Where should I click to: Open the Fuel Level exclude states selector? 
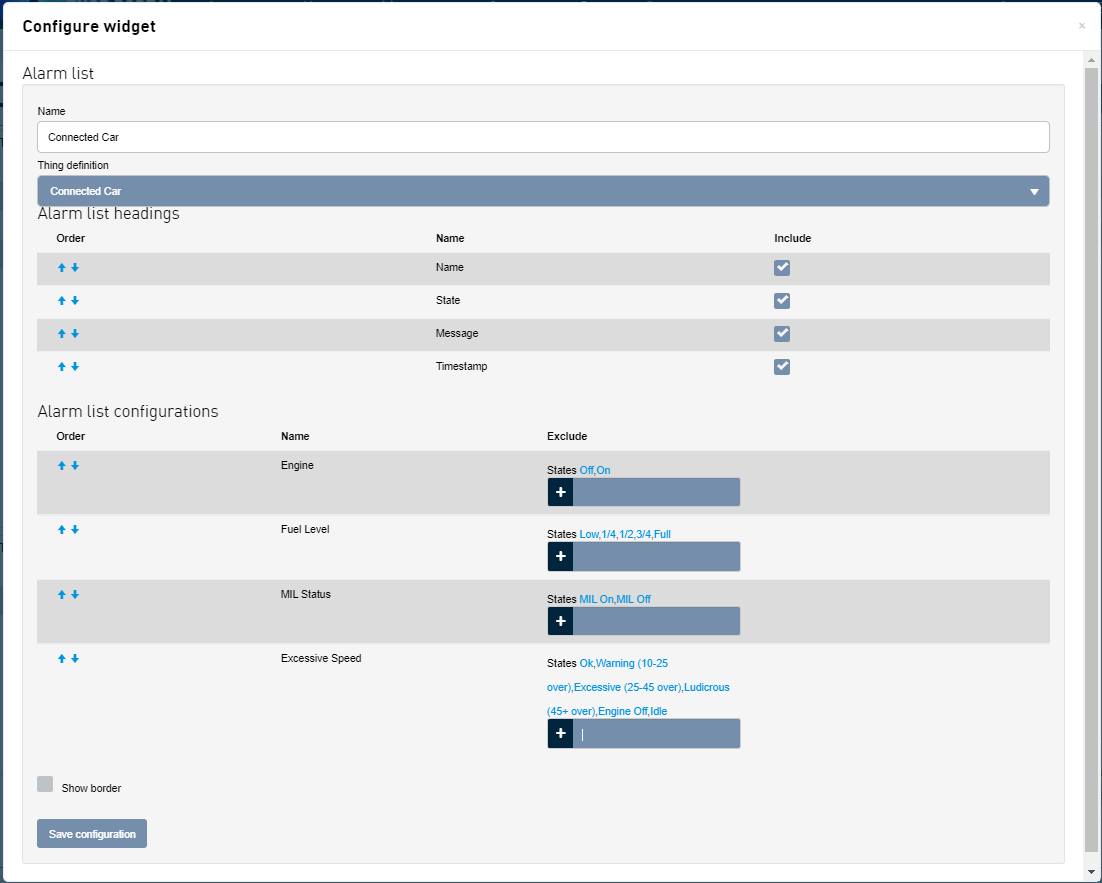click(656, 557)
